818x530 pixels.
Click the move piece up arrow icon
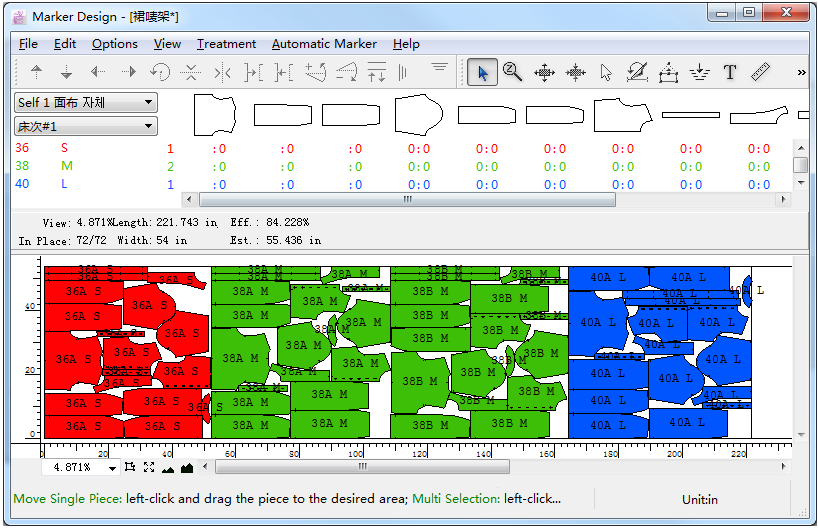(37, 72)
